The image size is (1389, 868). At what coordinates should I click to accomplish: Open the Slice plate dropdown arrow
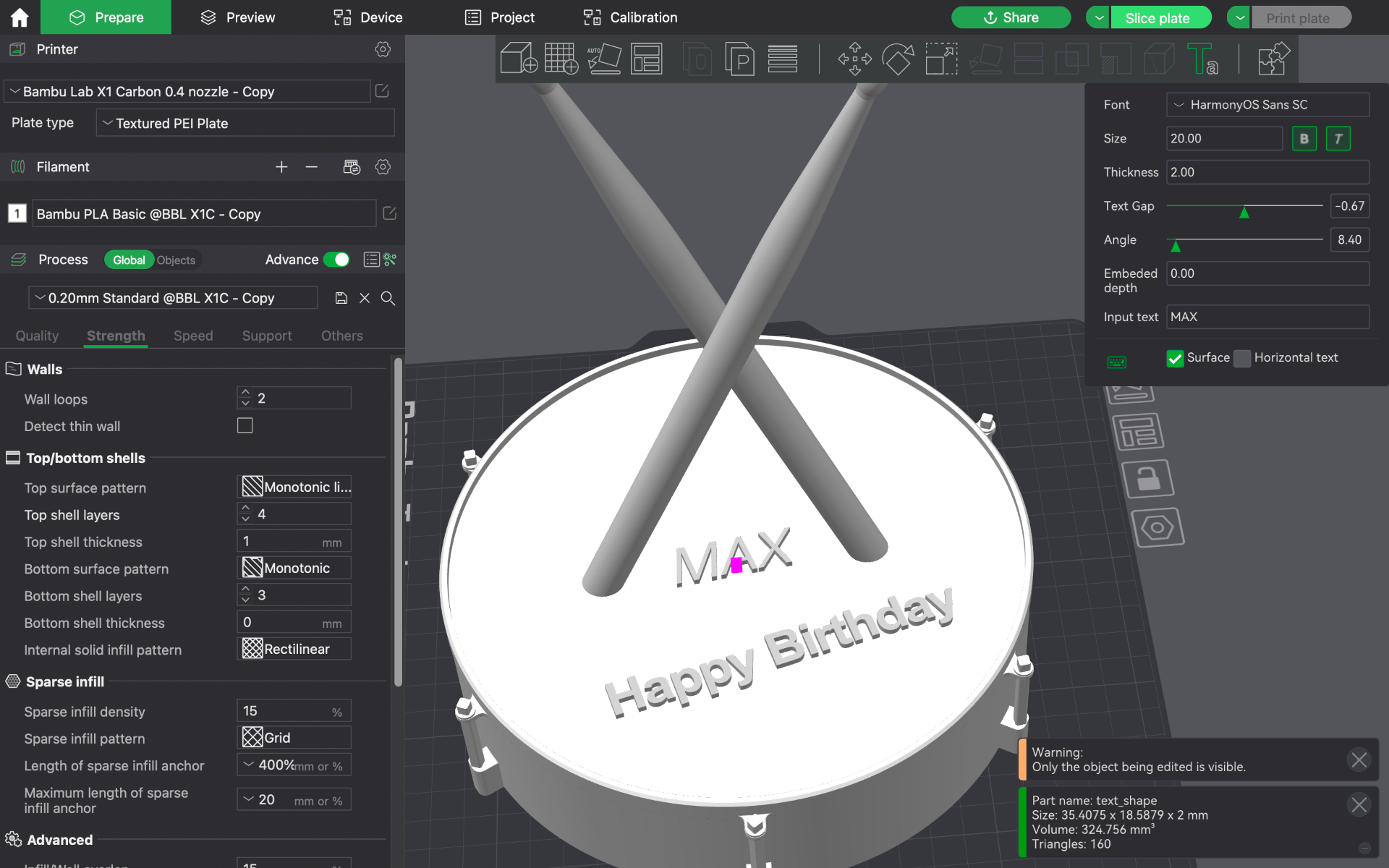coord(1098,17)
